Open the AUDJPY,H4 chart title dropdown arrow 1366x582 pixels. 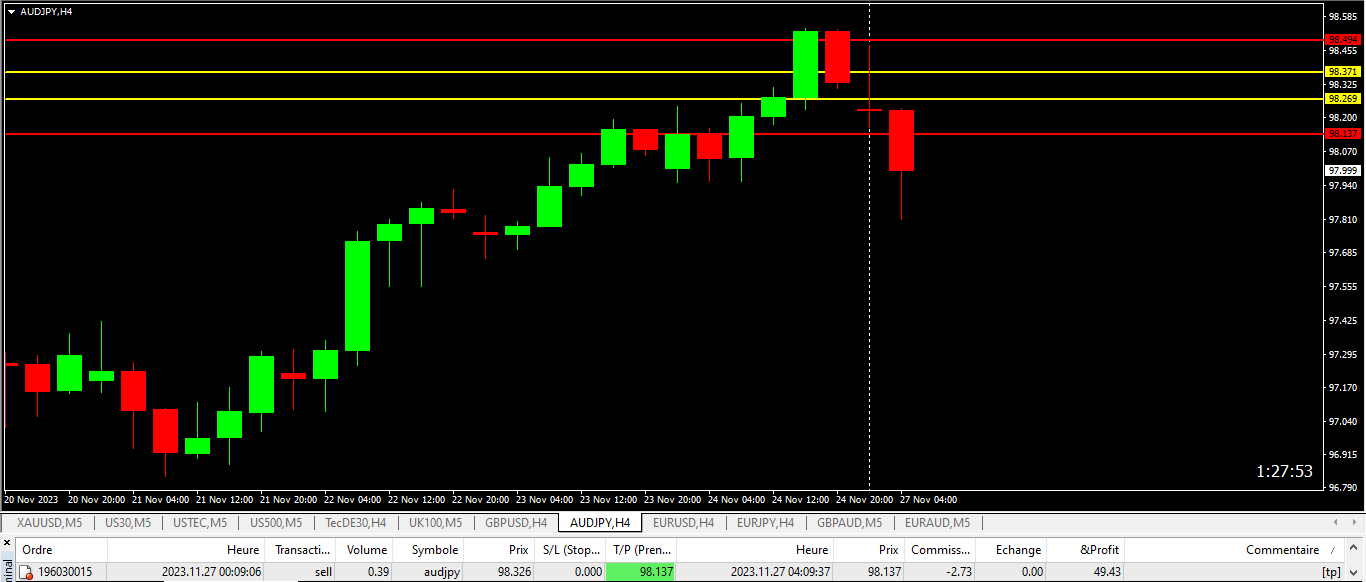point(10,11)
